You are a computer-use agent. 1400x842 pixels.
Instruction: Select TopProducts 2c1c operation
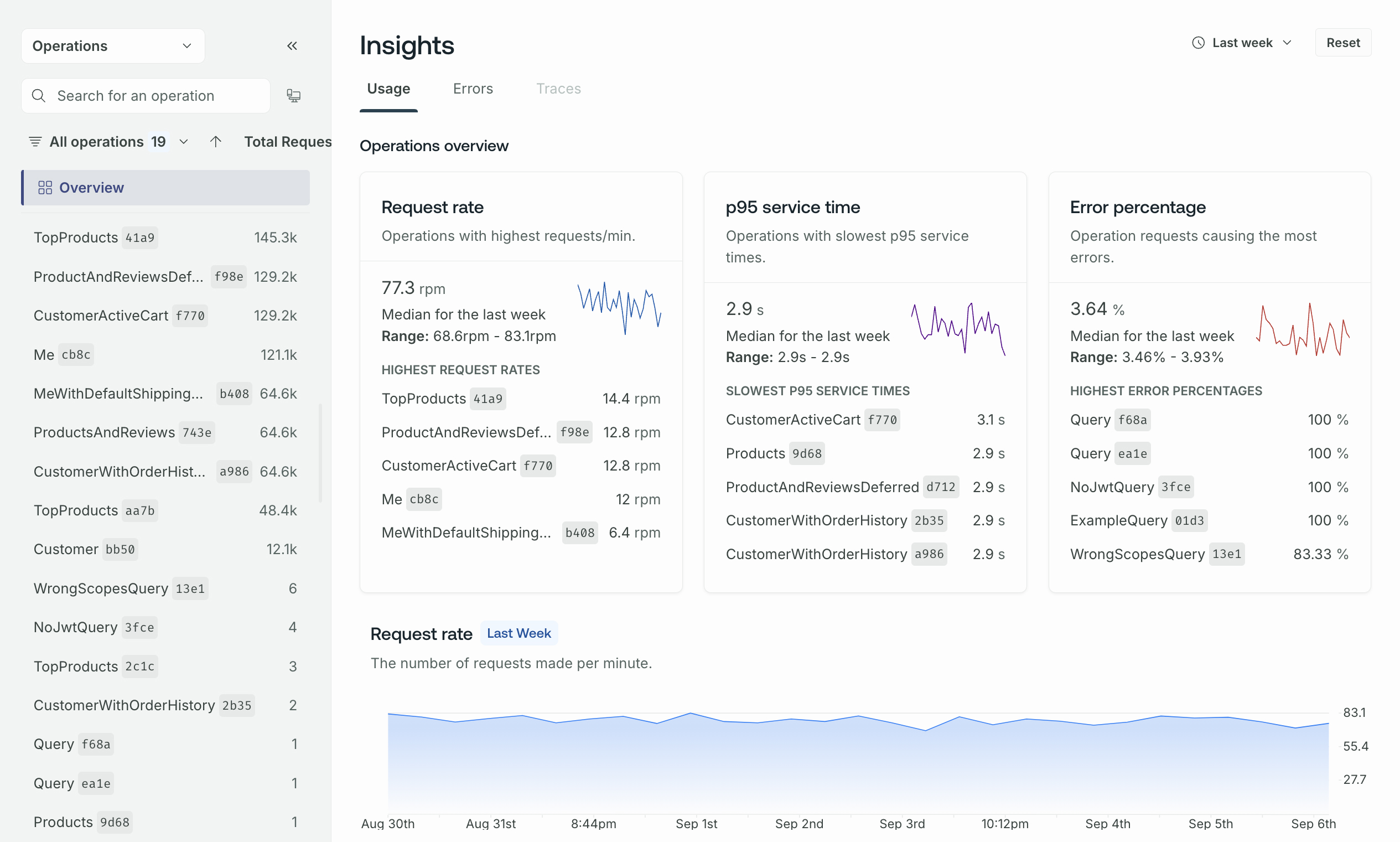coord(165,666)
